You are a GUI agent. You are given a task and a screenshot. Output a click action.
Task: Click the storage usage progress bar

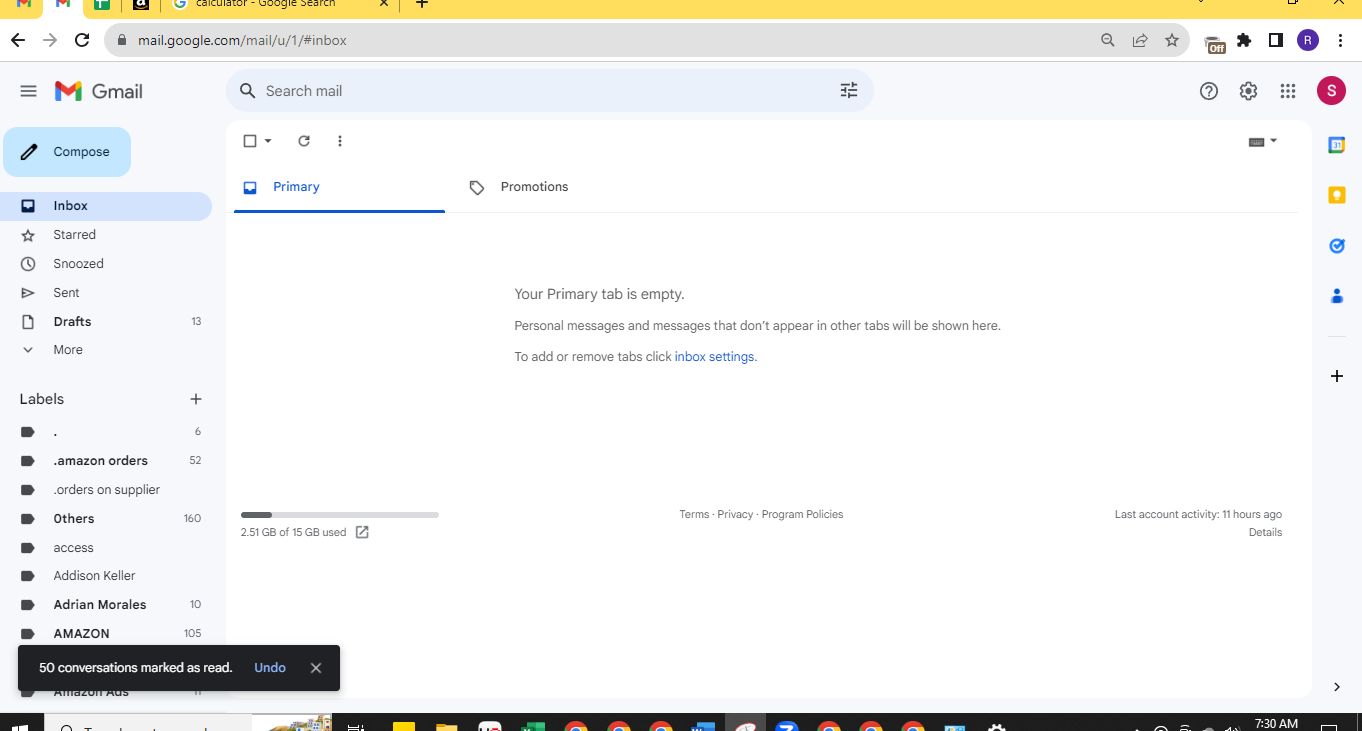340,515
